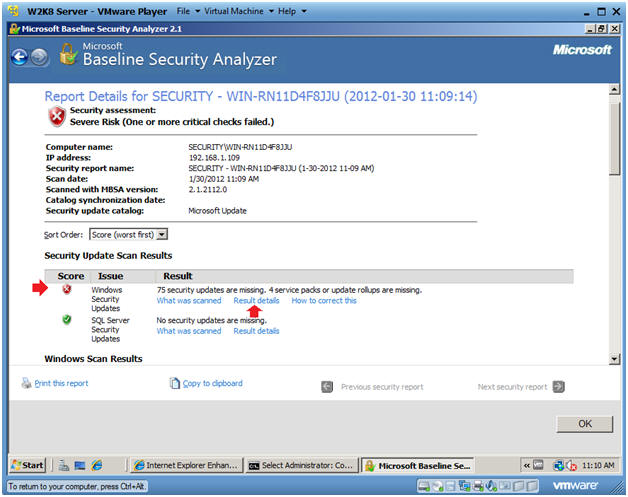This screenshot has width=628, height=497.
Task: Click Print this report link
Action: pyautogui.click(x=61, y=383)
